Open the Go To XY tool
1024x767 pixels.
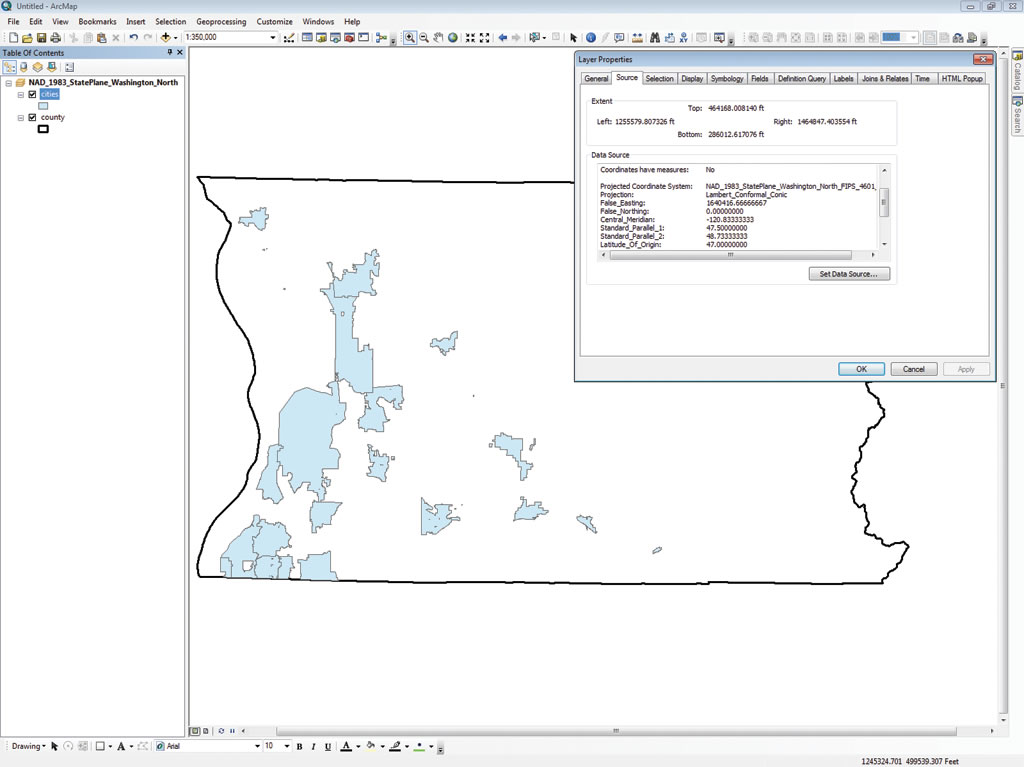[683, 38]
